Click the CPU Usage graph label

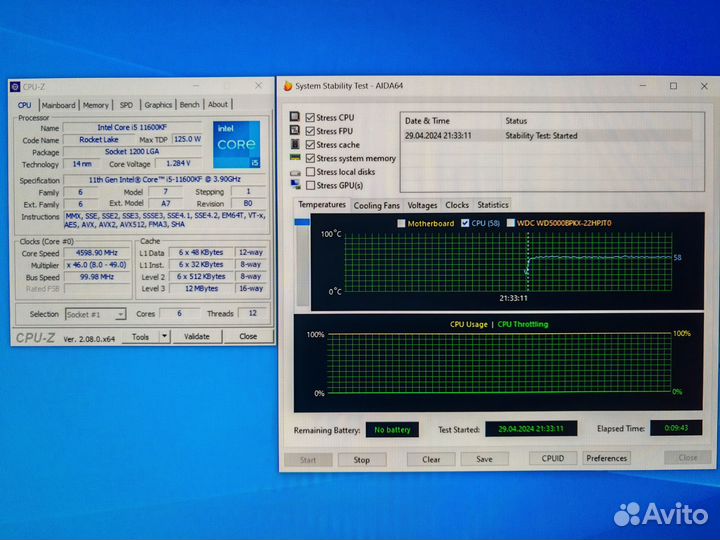click(468, 324)
